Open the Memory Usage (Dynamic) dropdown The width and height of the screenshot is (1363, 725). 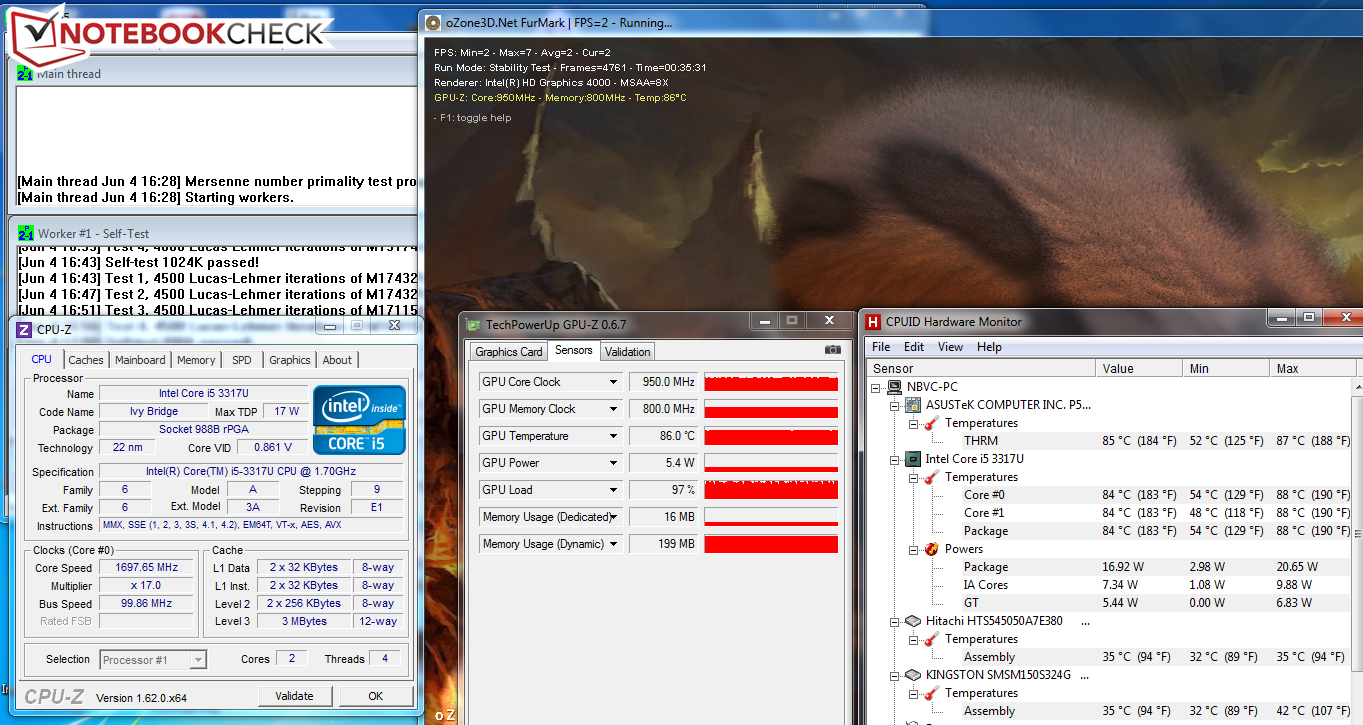[x=614, y=544]
